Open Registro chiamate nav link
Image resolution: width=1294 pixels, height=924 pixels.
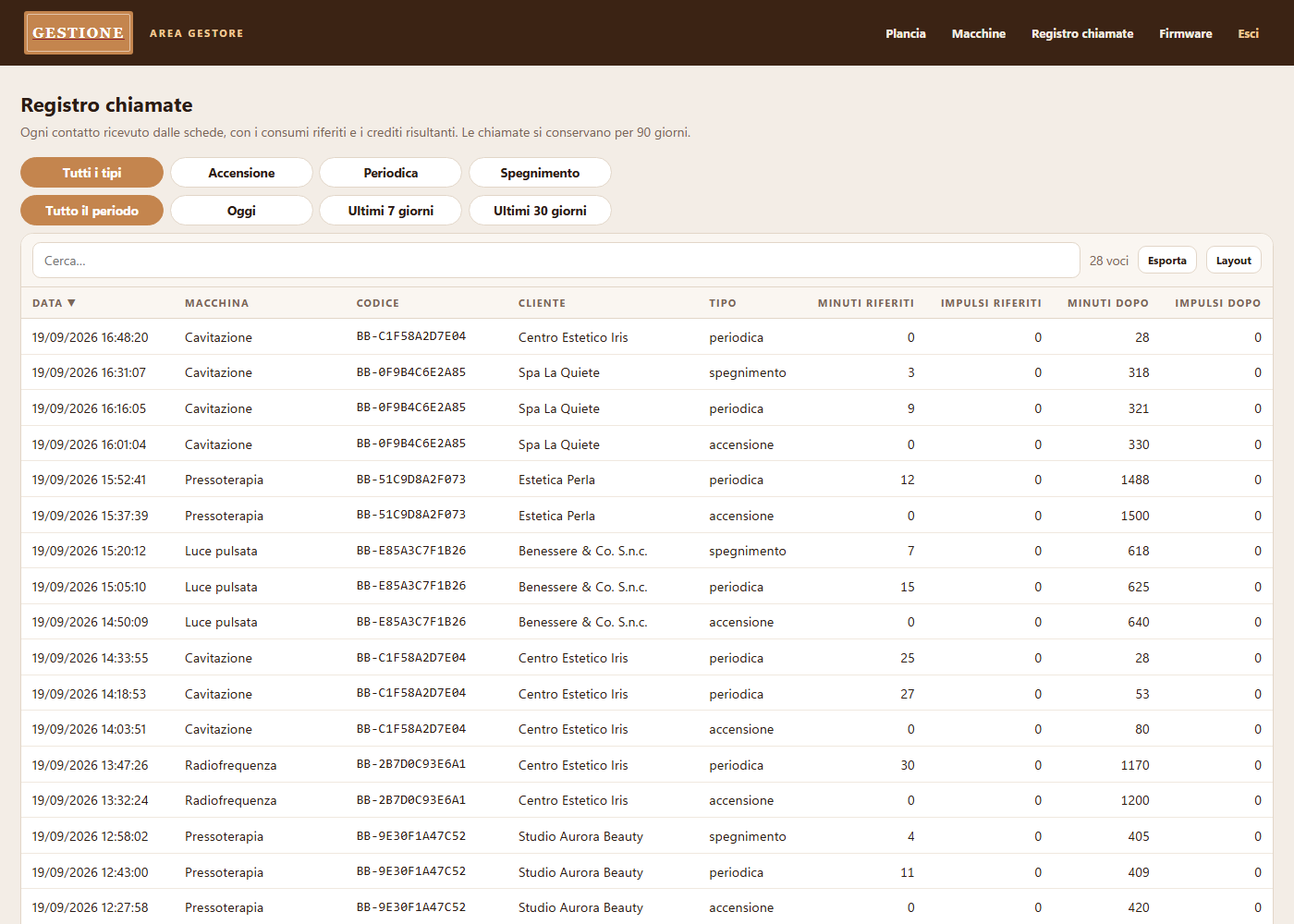[1082, 33]
